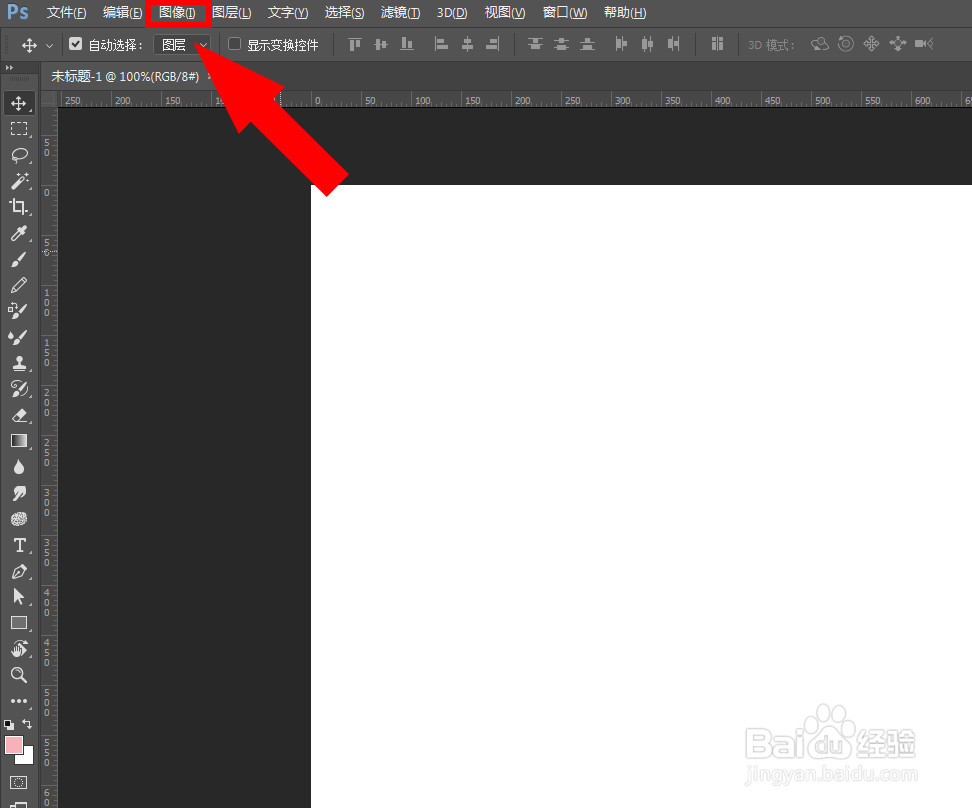Open the 窗口(W) menu
972x808 pixels.
tap(565, 12)
